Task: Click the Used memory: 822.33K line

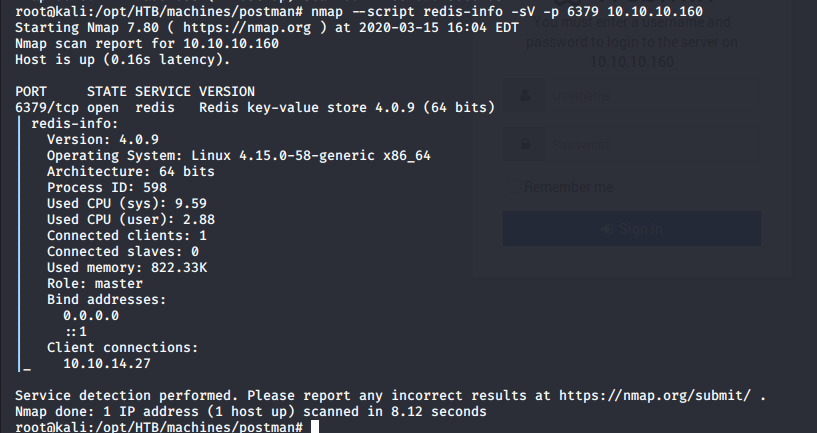Action: (x=127, y=267)
